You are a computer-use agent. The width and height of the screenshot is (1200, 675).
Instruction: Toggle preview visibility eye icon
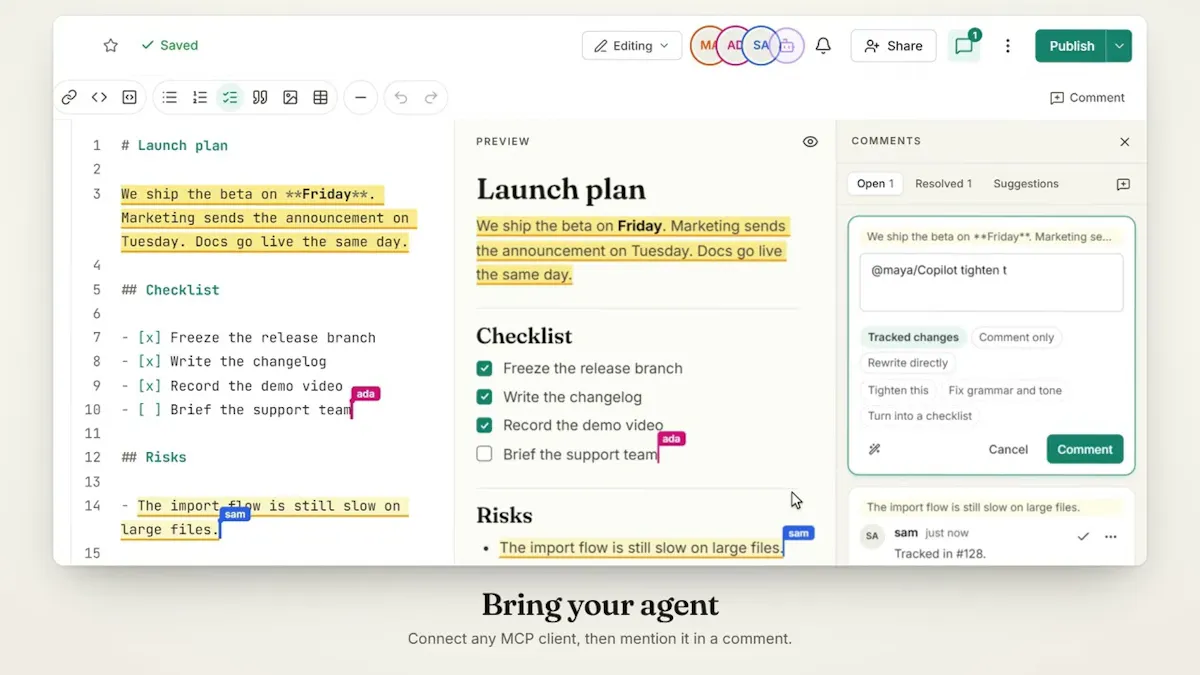coord(810,142)
